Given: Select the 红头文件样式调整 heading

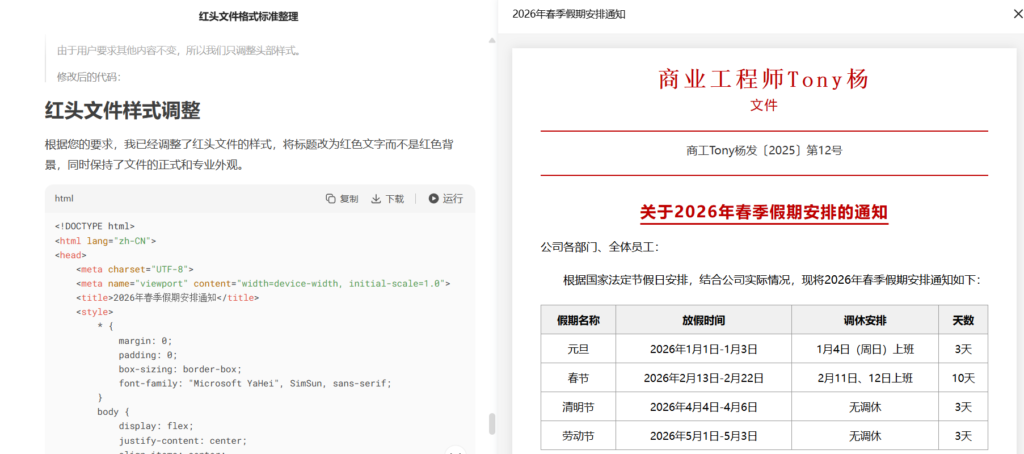Looking at the screenshot, I should (x=123, y=110).
